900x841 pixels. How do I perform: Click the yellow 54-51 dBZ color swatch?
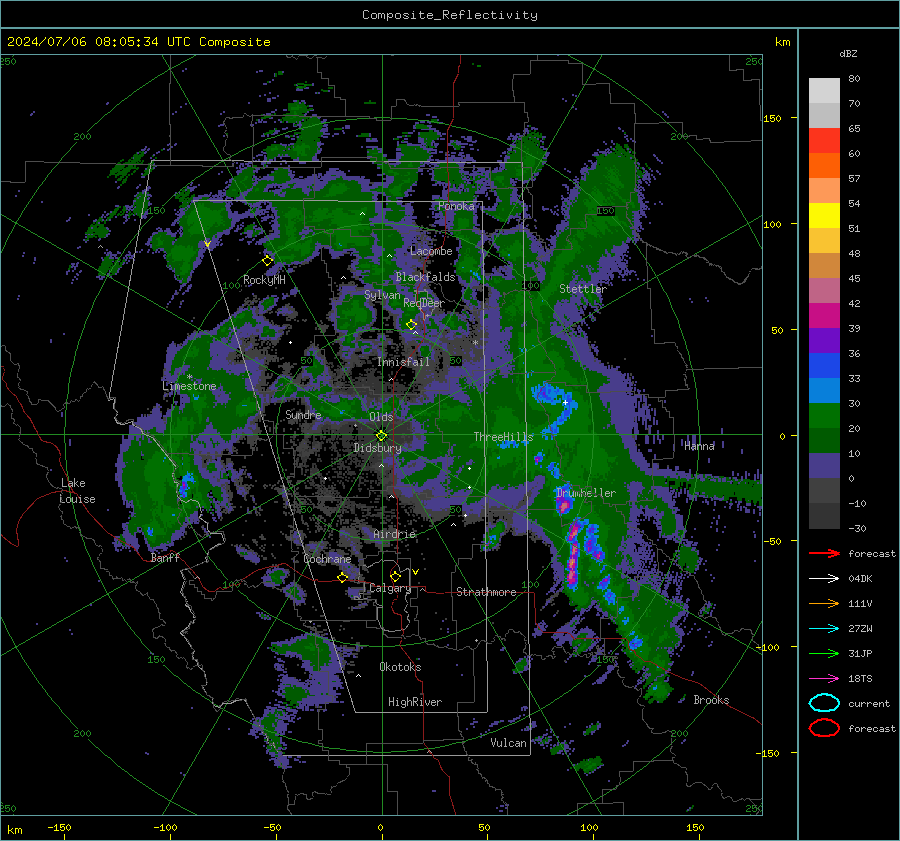824,216
